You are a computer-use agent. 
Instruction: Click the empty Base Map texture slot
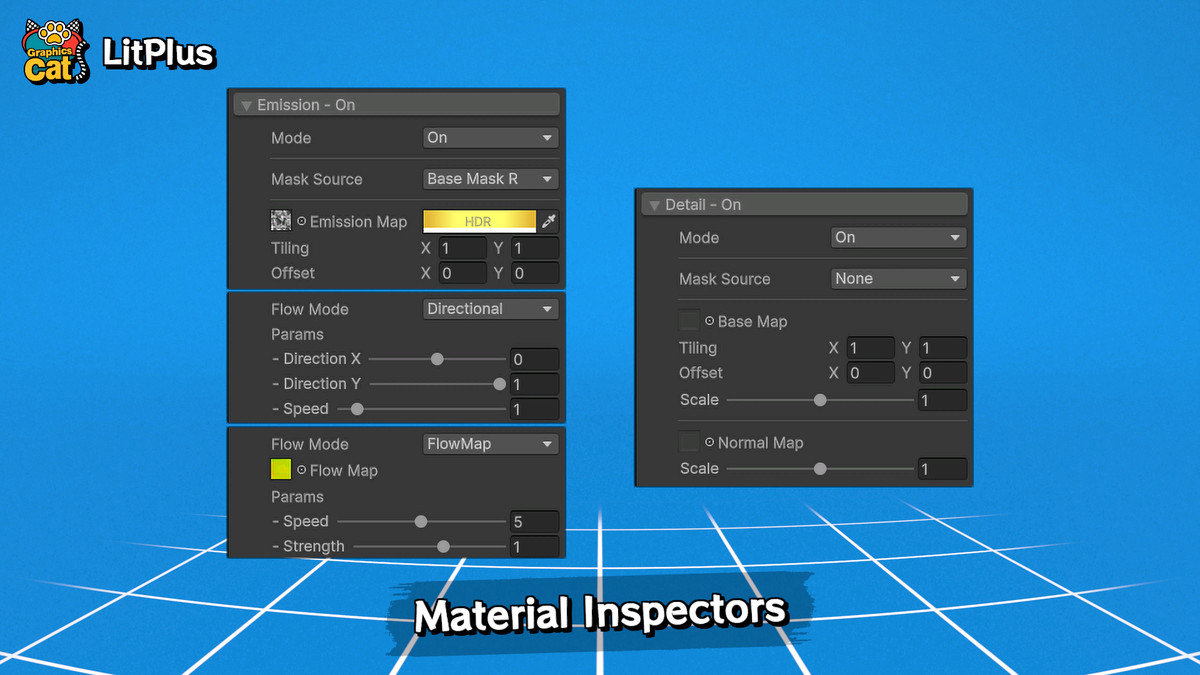tap(688, 321)
